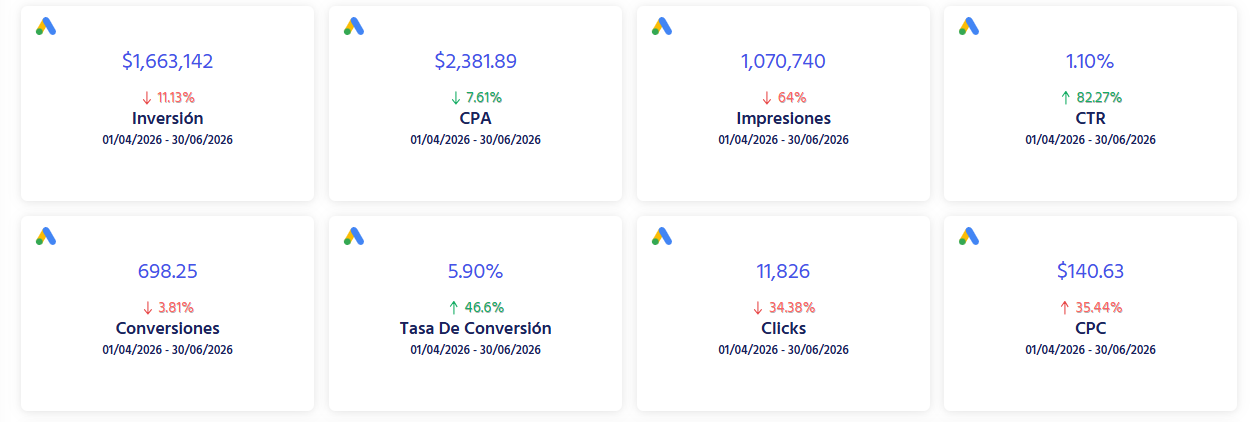
Task: Click the date range under Inversión
Action: click(x=168, y=140)
